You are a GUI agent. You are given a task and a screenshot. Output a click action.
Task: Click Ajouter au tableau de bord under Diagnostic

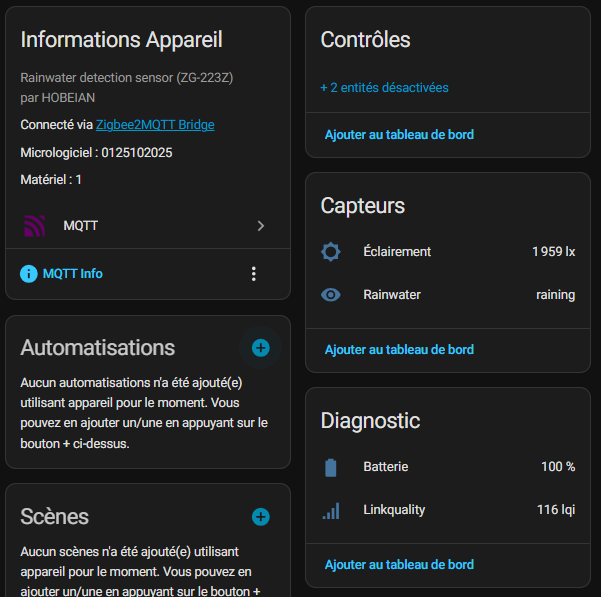(399, 565)
